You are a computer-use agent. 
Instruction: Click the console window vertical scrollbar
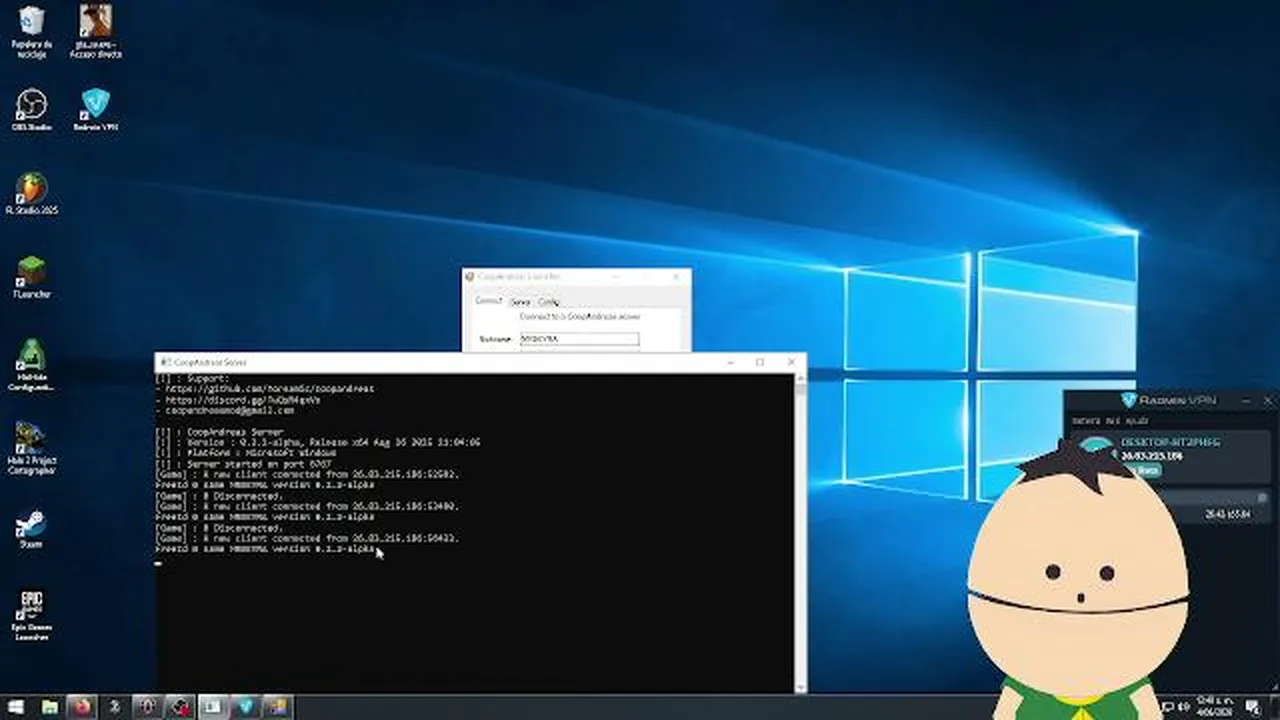(799, 532)
